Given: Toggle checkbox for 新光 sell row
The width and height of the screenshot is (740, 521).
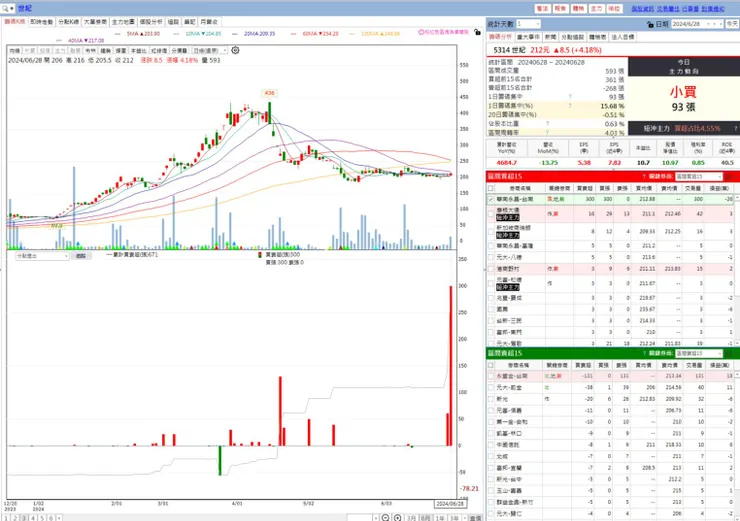Looking at the screenshot, I should click(491, 399).
